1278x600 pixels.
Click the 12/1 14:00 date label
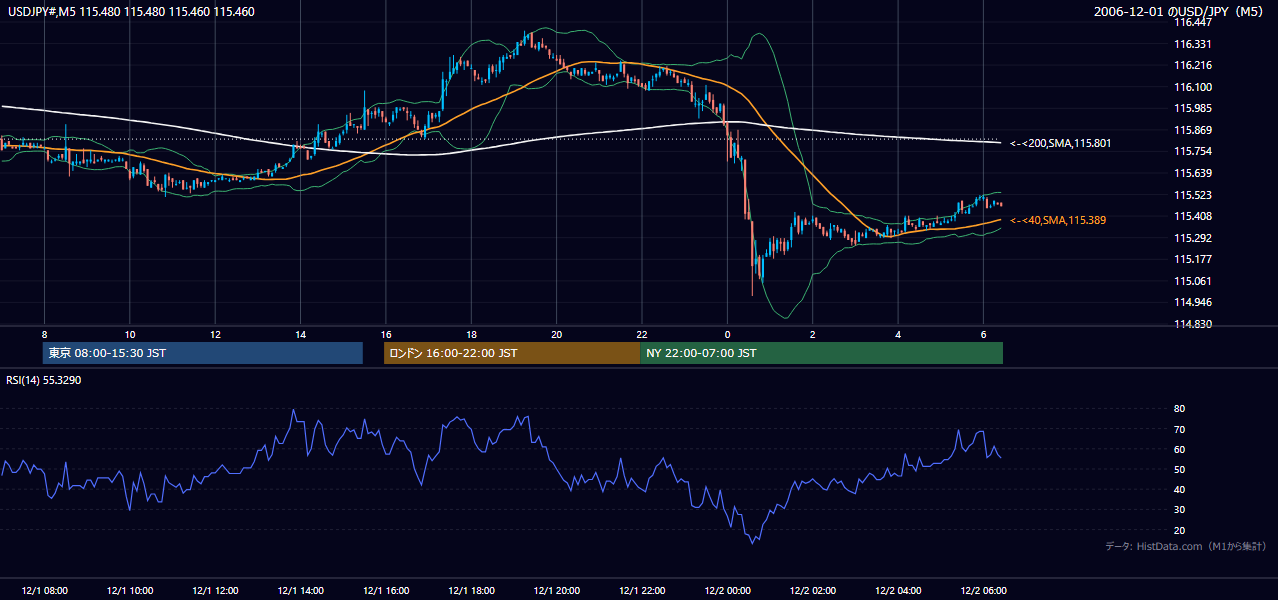click(301, 591)
